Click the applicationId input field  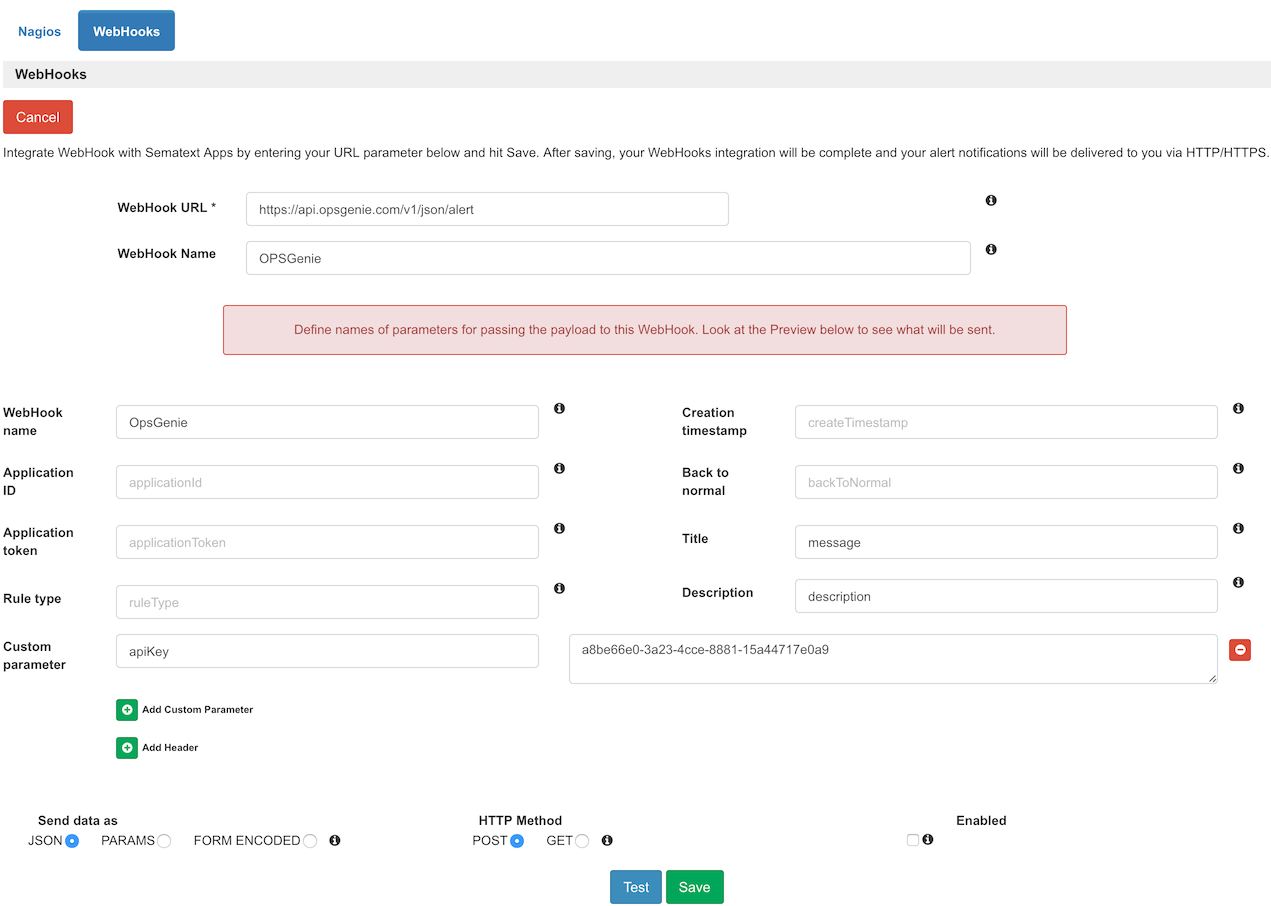pyautogui.click(x=327, y=482)
